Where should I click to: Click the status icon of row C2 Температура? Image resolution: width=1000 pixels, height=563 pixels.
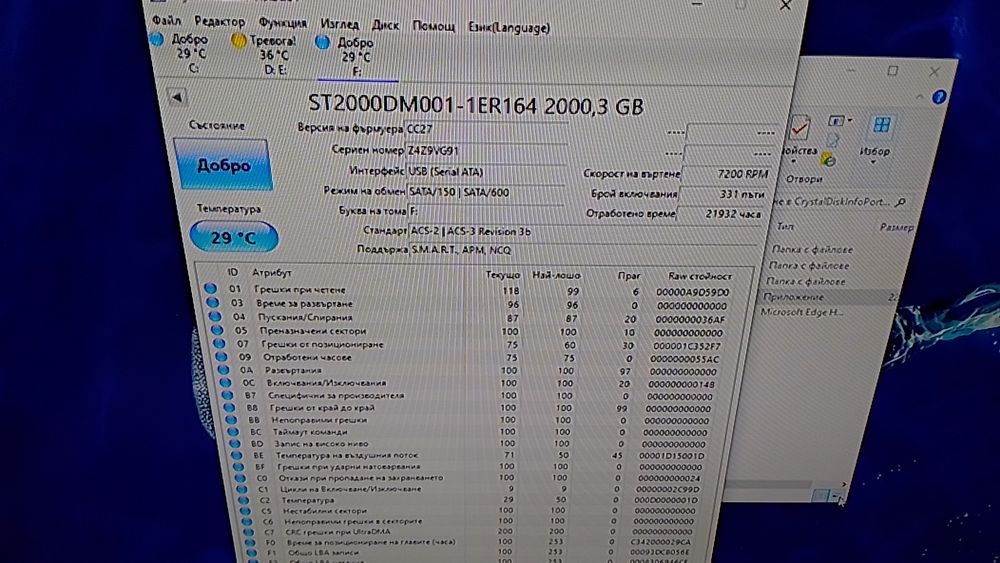244,500
